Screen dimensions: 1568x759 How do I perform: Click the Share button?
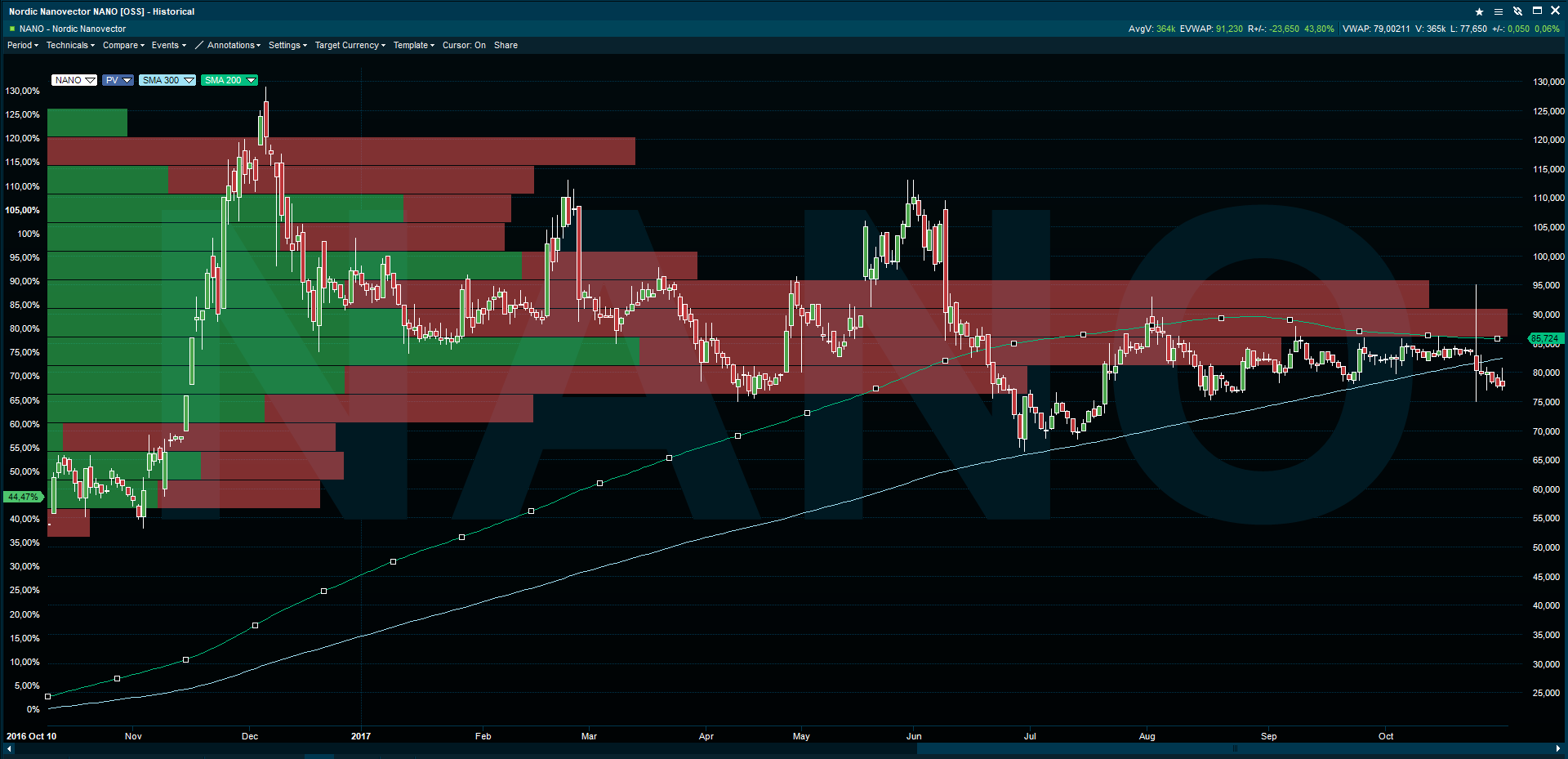coord(506,46)
